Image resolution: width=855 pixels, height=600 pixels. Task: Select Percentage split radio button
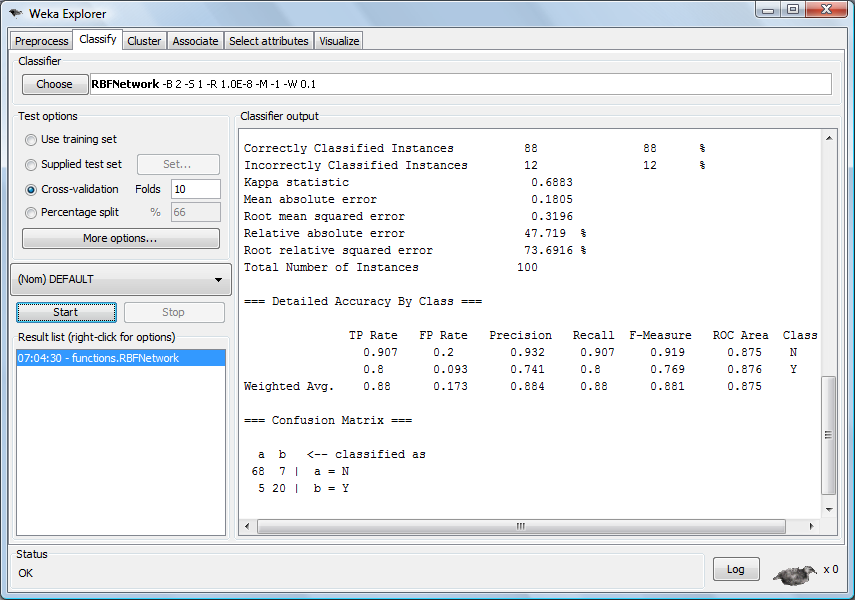(31, 213)
